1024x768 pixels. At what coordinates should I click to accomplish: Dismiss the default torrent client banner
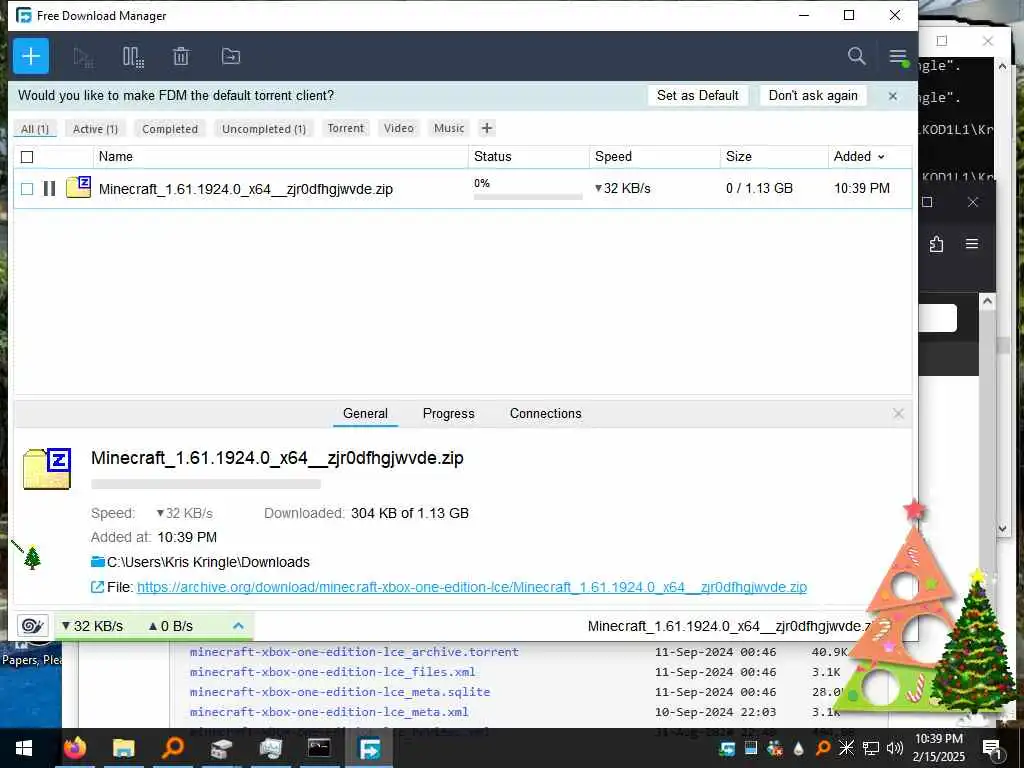click(x=893, y=96)
